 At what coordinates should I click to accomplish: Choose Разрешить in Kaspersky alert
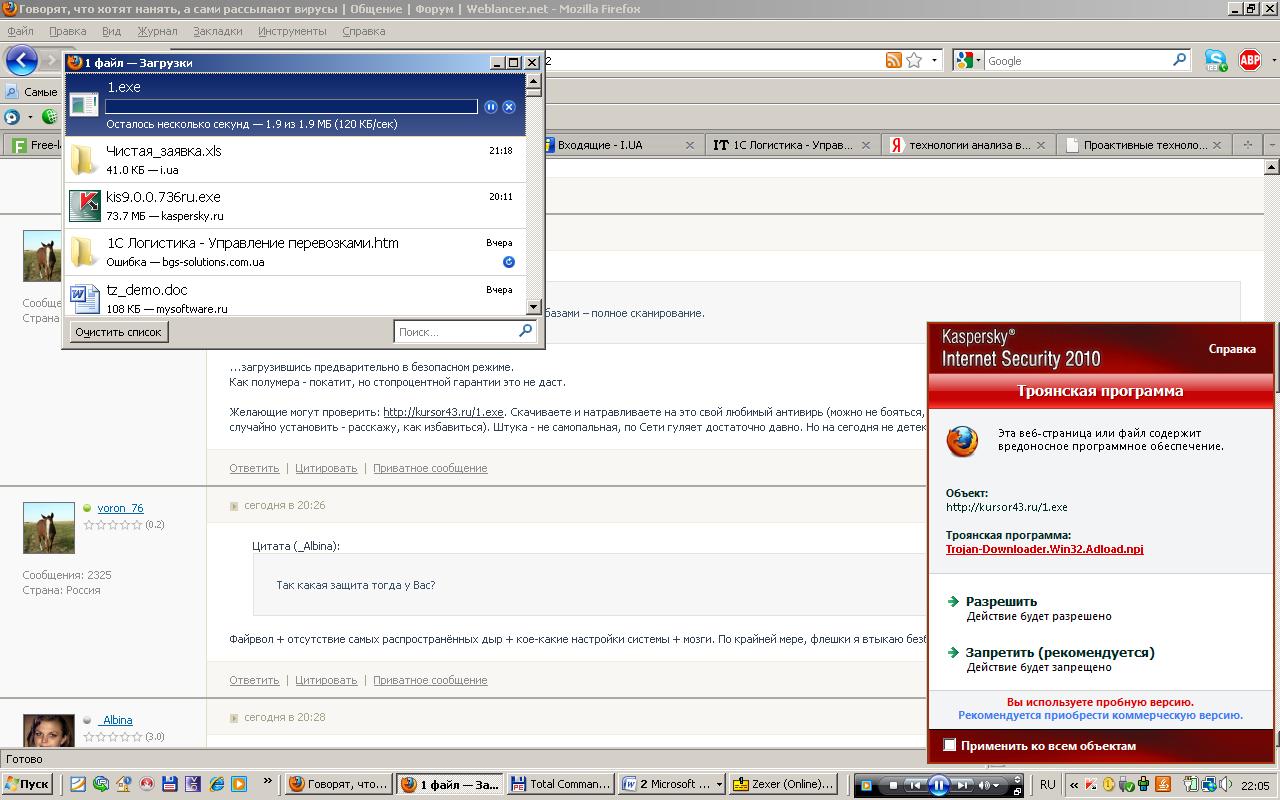pos(1001,601)
